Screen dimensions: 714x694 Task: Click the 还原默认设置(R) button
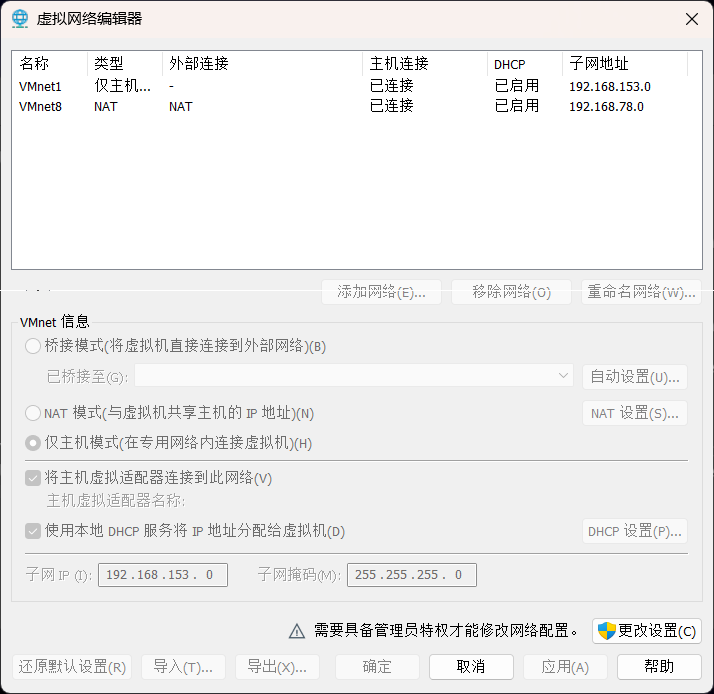click(72, 667)
